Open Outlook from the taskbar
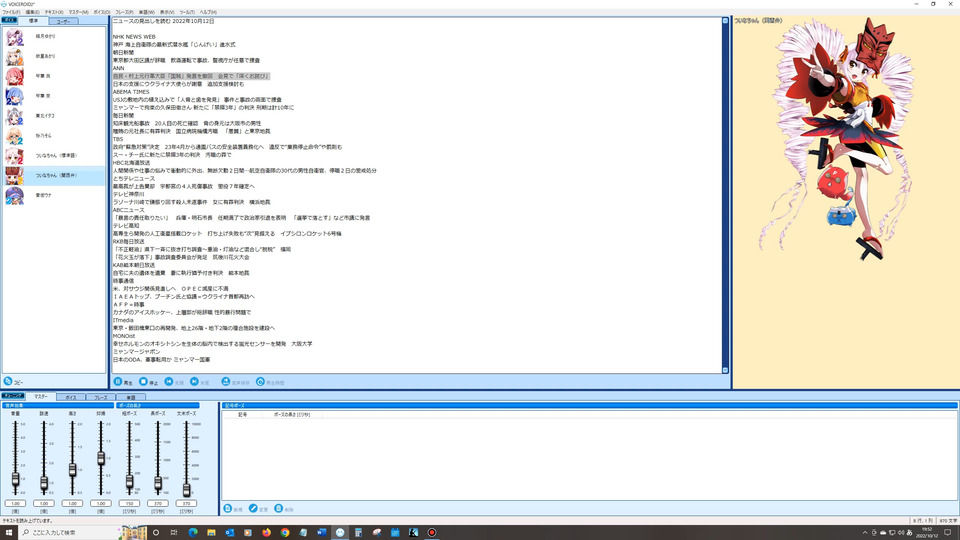Screen dimensions: 960x540 [x=230, y=533]
